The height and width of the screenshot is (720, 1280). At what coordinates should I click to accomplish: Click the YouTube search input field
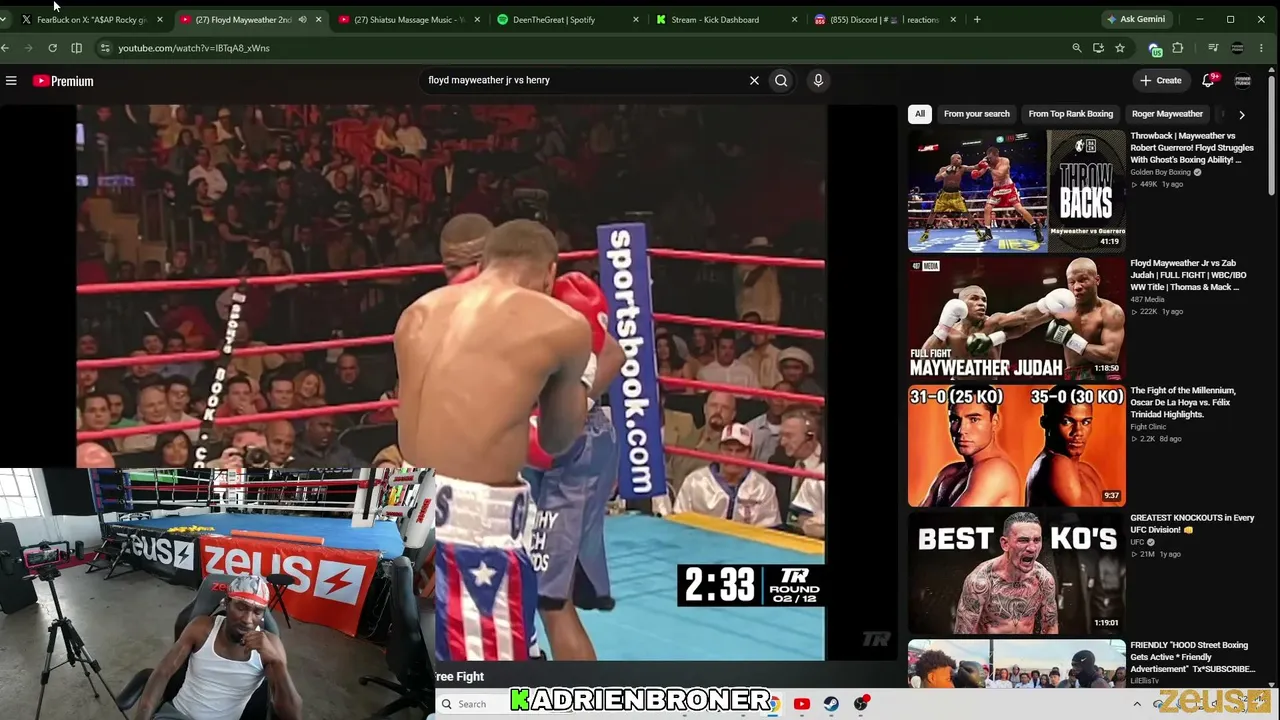[585, 80]
